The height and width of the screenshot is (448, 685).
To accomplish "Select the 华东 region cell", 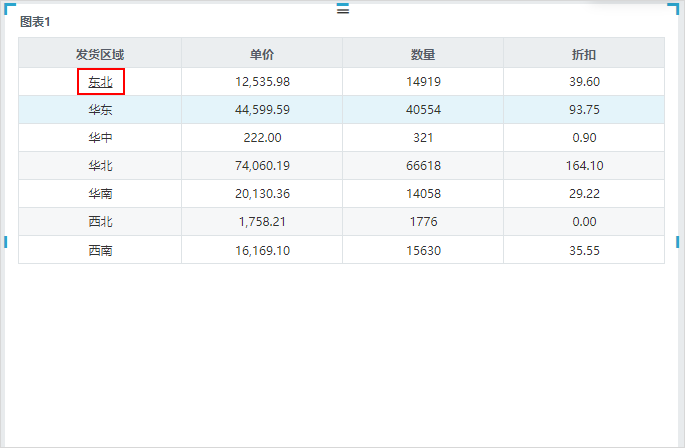I will tap(100, 110).
